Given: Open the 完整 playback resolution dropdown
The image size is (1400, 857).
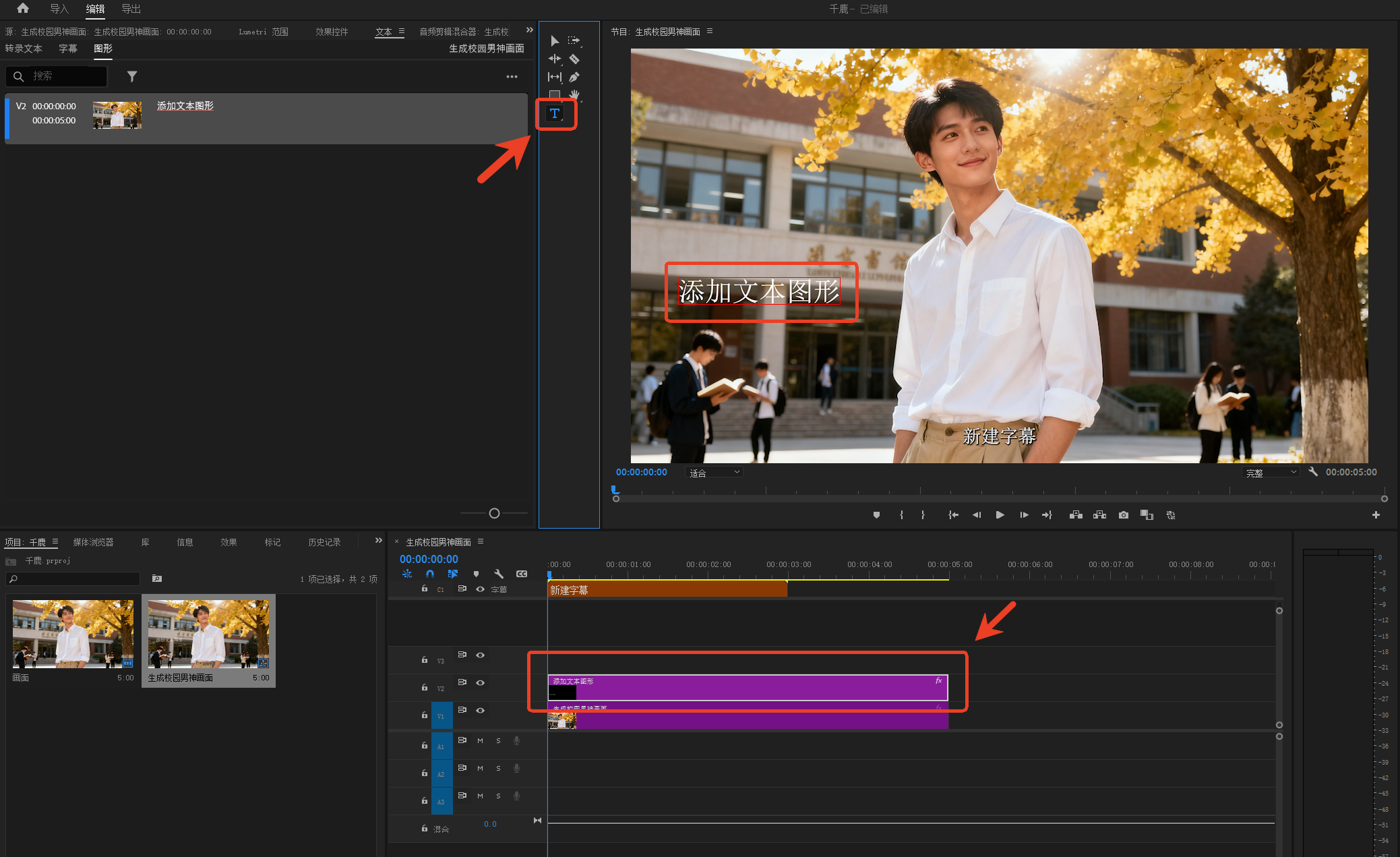Looking at the screenshot, I should (x=1271, y=473).
